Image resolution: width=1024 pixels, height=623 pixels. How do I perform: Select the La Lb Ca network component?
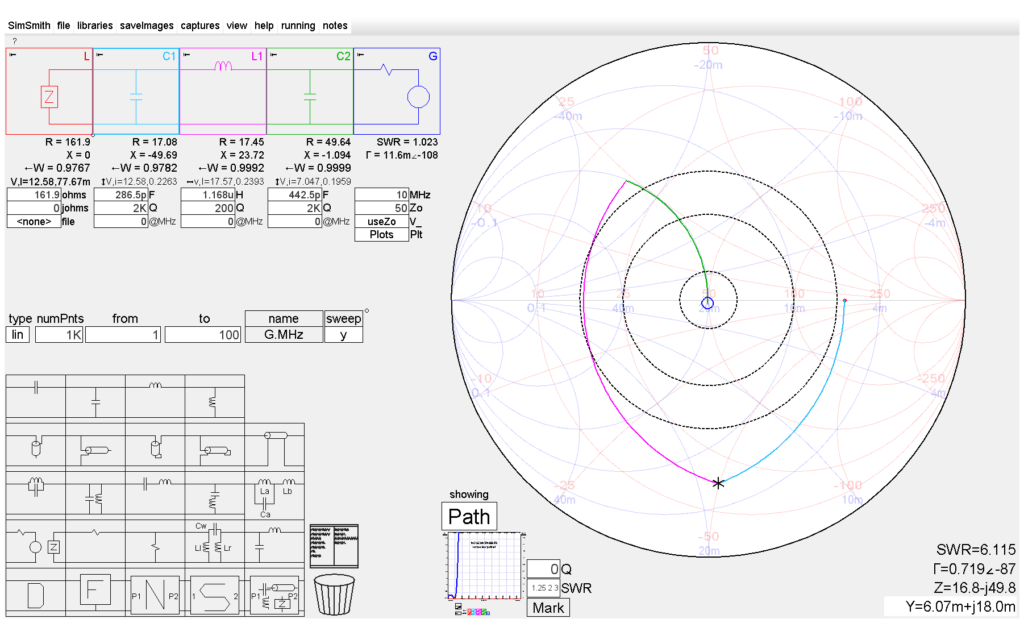point(274,496)
